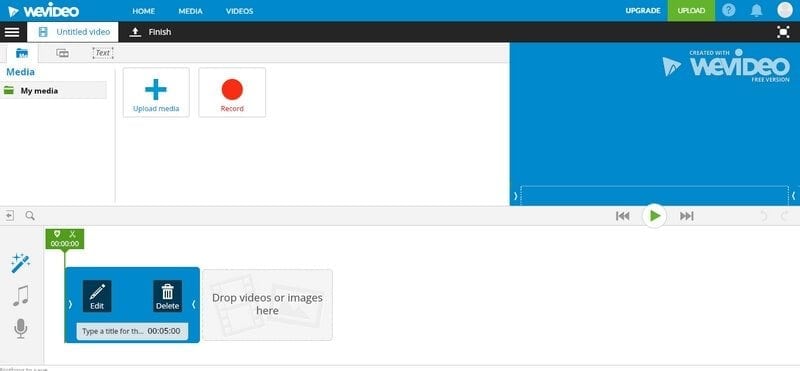Click the Media panel heading
800x371 pixels.
pyautogui.click(x=20, y=72)
